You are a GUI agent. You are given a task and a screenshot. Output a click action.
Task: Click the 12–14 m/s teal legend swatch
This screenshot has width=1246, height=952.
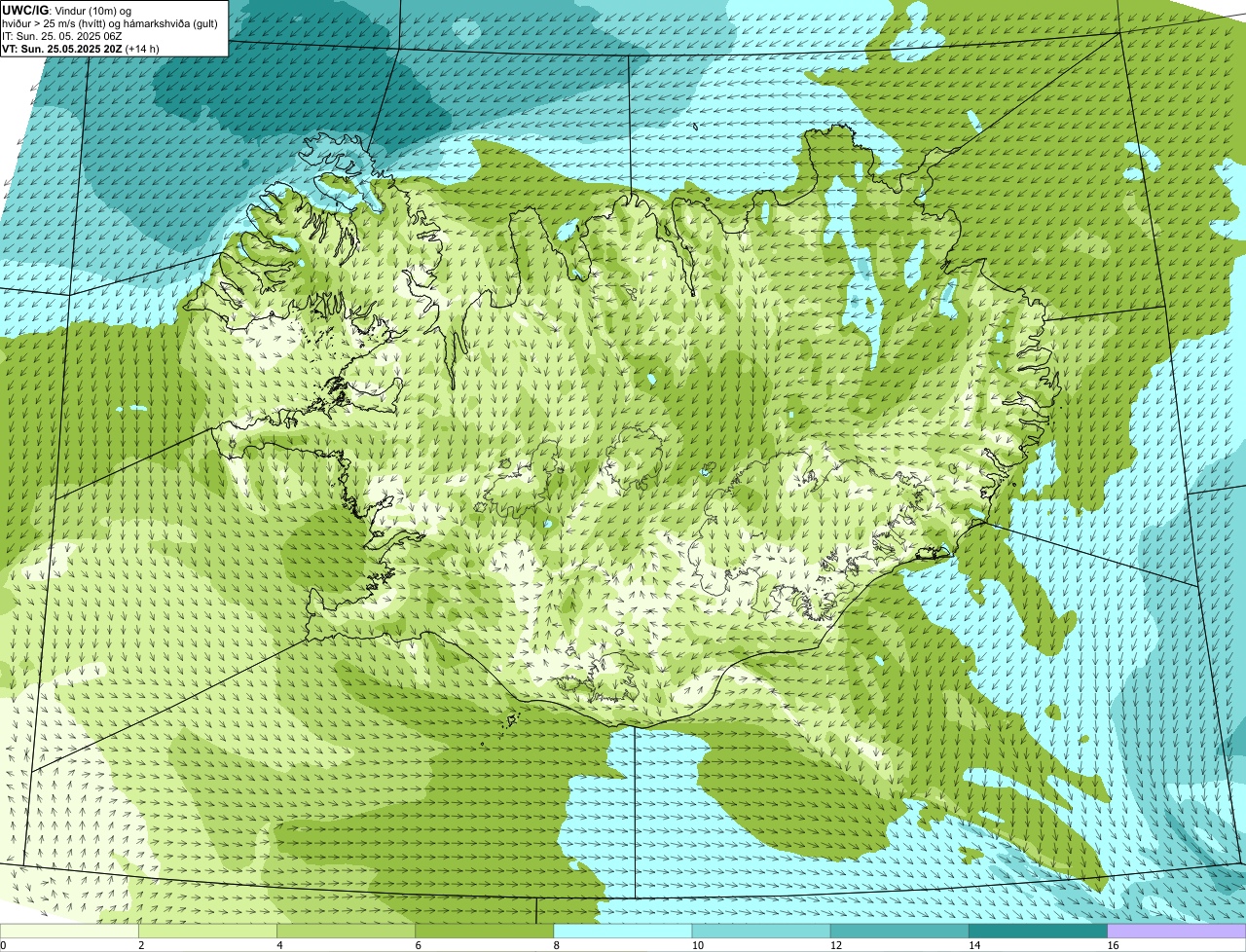click(x=899, y=932)
